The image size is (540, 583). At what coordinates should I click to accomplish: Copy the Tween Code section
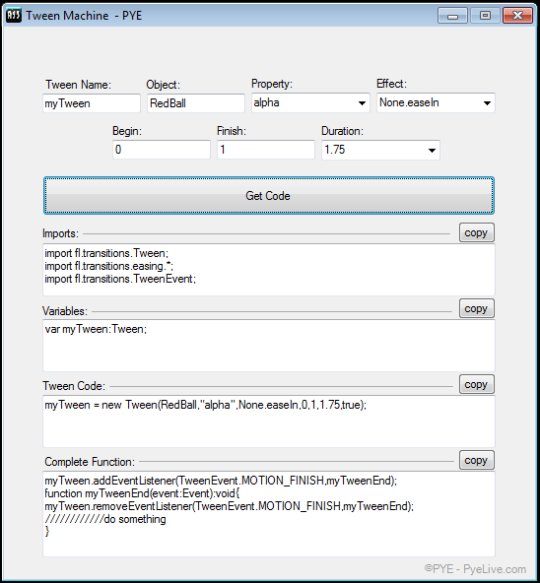click(476, 384)
